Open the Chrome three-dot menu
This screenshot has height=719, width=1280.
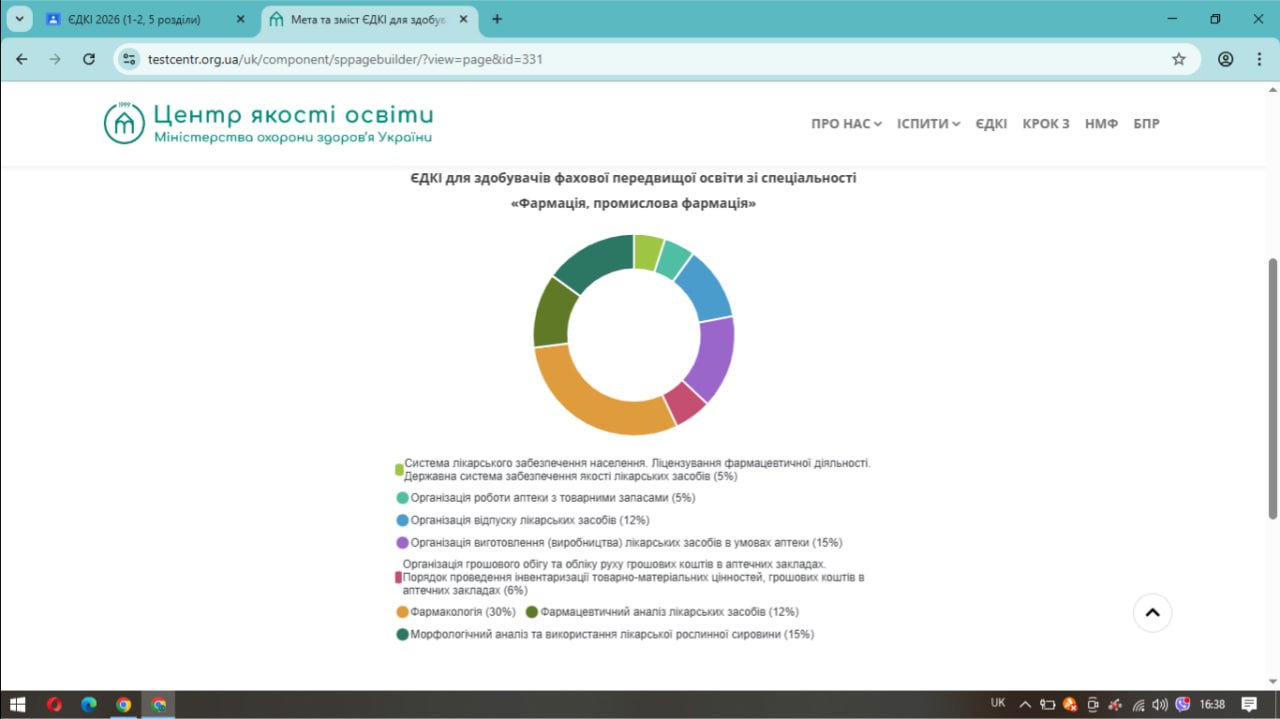(1258, 59)
